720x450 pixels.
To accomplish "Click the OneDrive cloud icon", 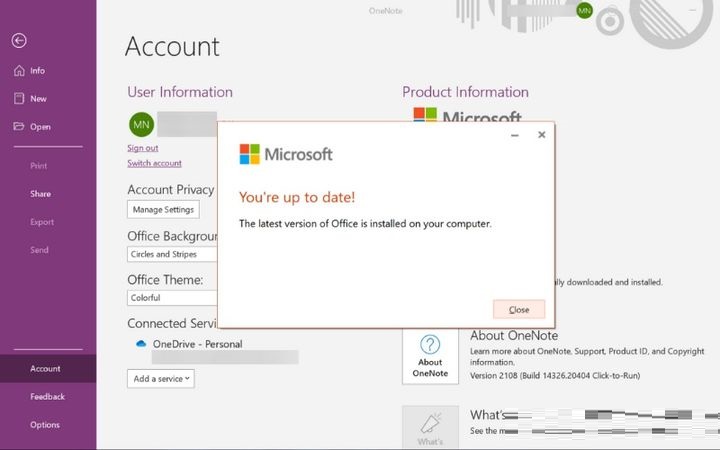I will pos(141,344).
